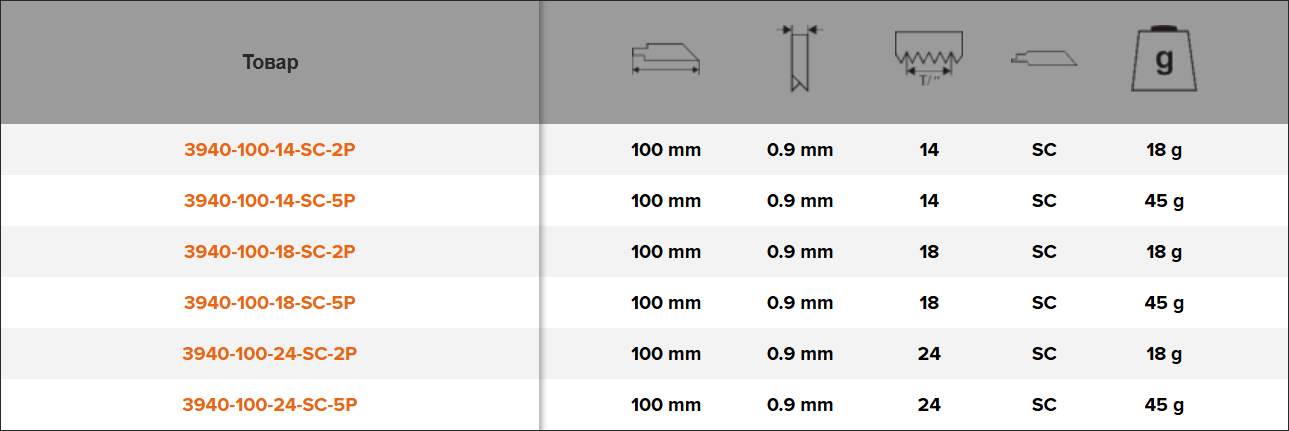Select the 45 g cell in last row
This screenshot has width=1289, height=431.
tap(1164, 405)
